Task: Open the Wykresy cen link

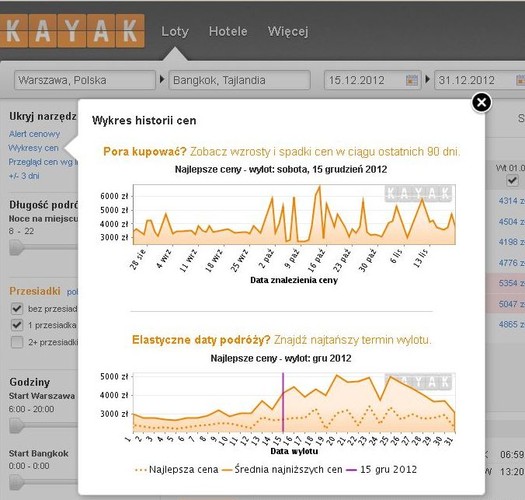Action: click(x=33, y=148)
